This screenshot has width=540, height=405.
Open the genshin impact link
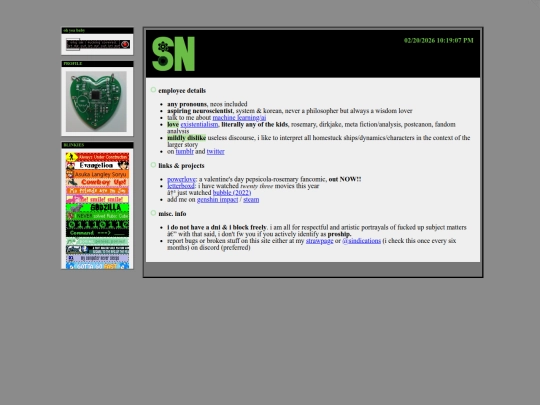click(217, 199)
